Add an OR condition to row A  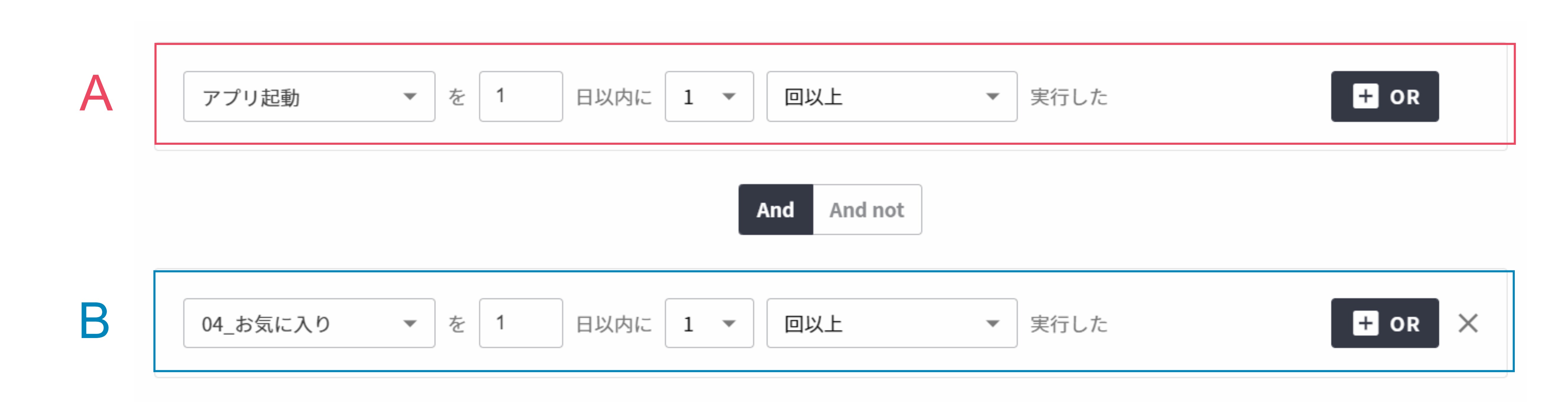point(1385,96)
